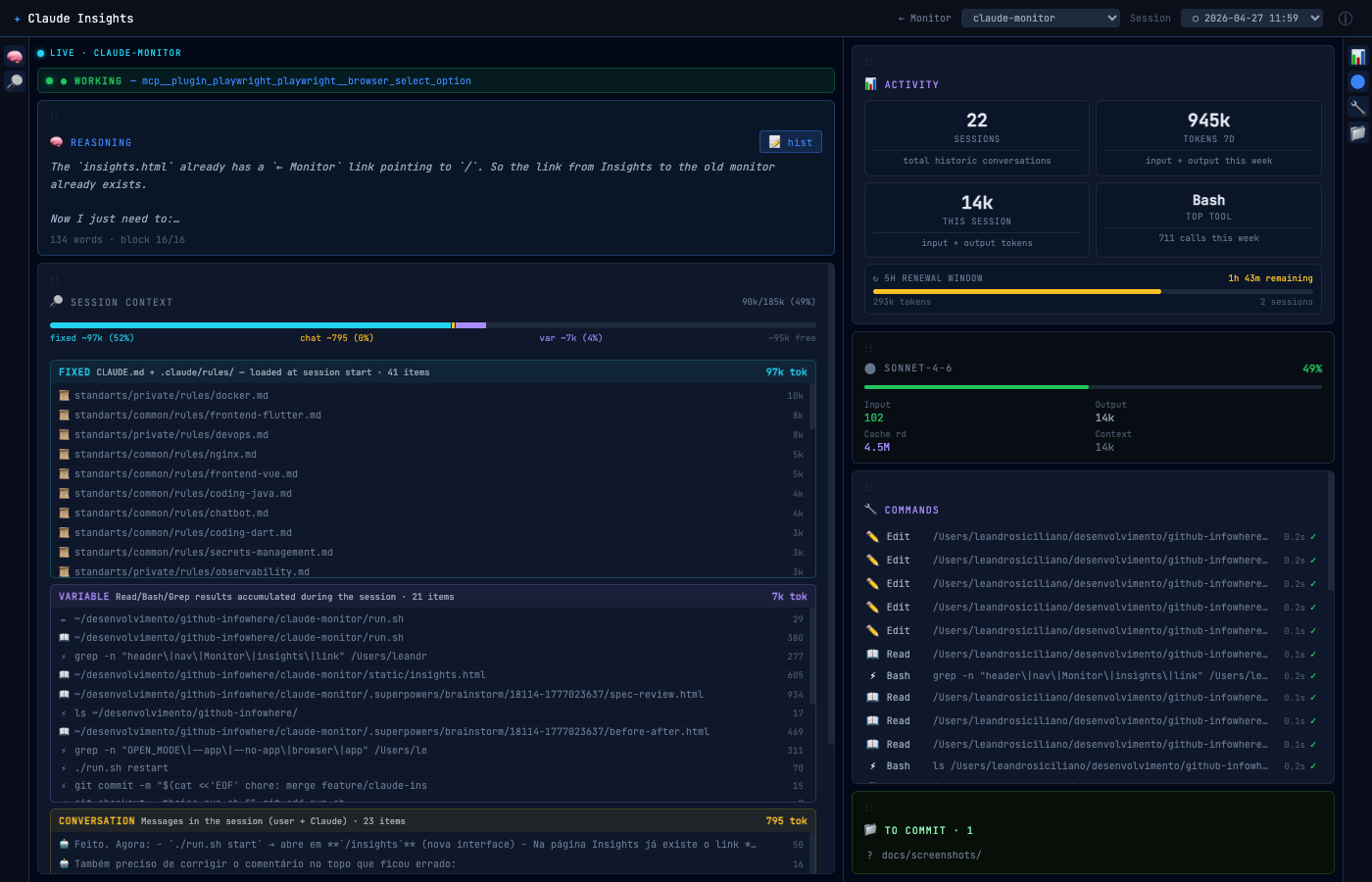Open the claude-monitor project dropdown

click(1041, 18)
